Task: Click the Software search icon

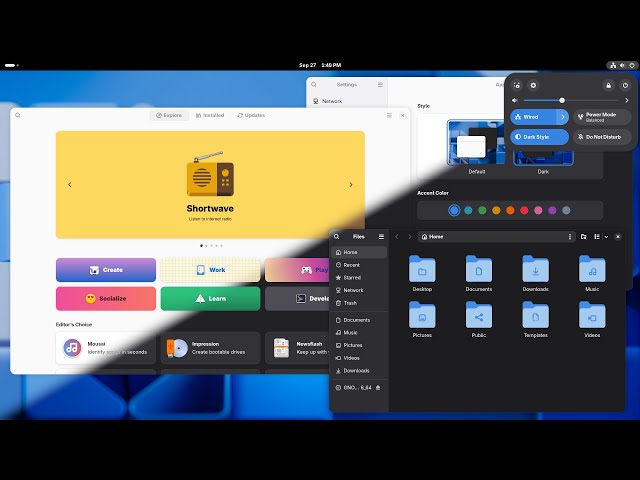Action: click(18, 116)
